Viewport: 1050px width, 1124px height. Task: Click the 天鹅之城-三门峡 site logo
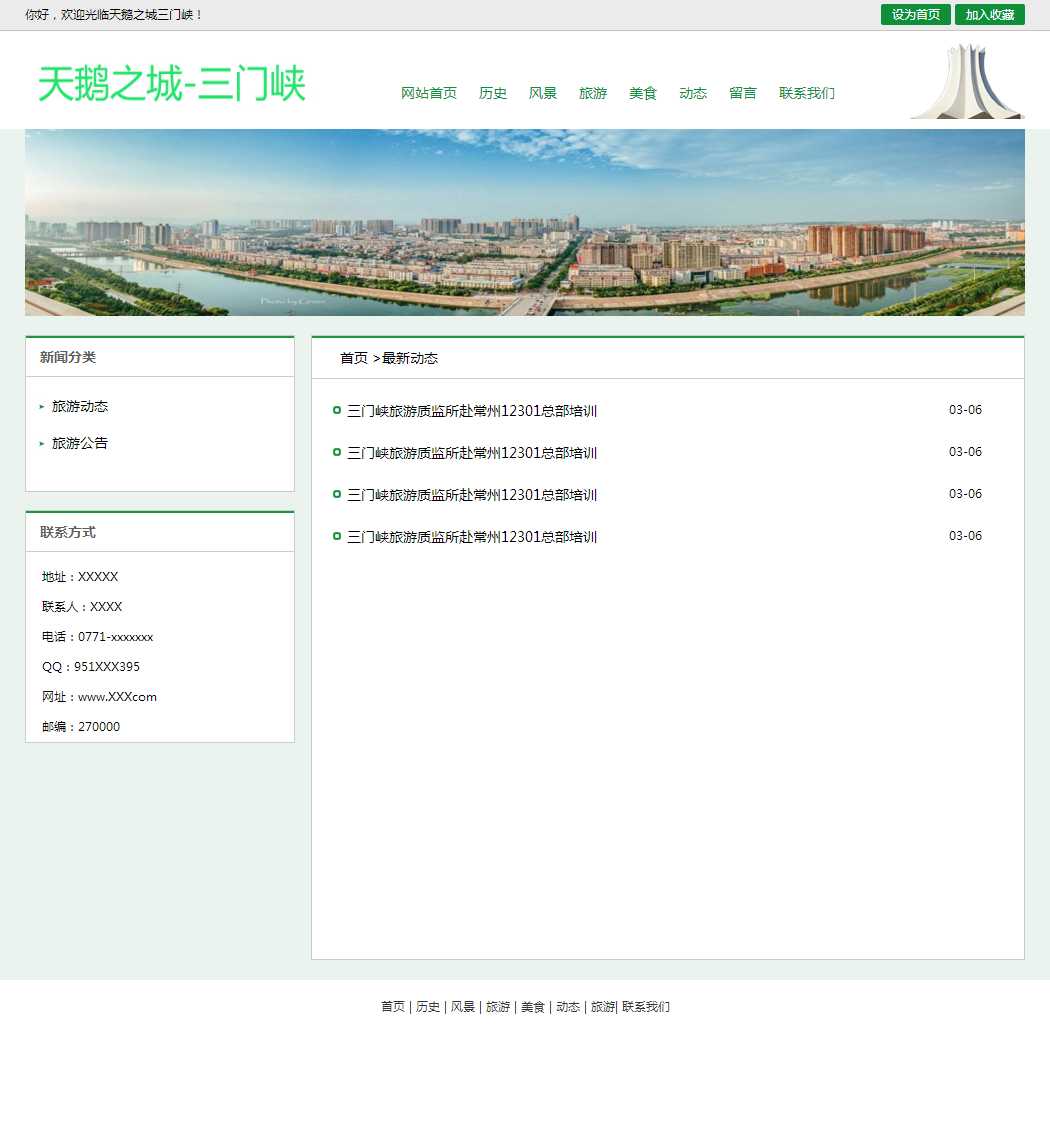click(x=172, y=84)
